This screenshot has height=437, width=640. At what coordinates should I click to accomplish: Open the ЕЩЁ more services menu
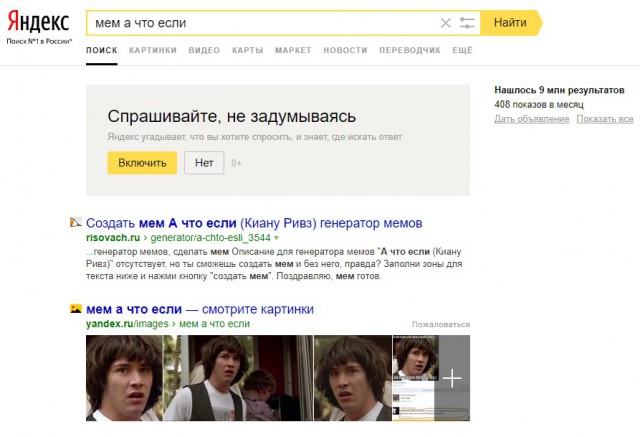[x=462, y=49]
